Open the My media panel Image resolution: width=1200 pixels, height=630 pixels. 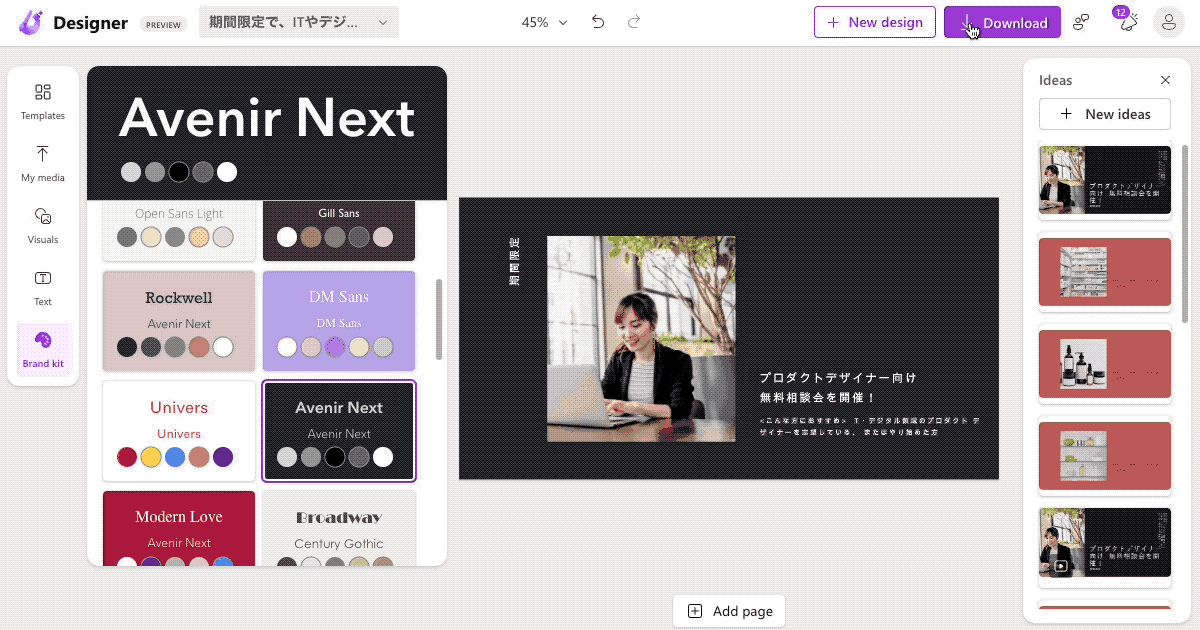(x=42, y=163)
